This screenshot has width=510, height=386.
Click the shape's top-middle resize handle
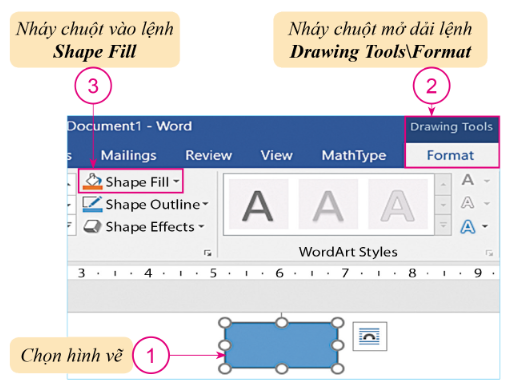point(282,323)
